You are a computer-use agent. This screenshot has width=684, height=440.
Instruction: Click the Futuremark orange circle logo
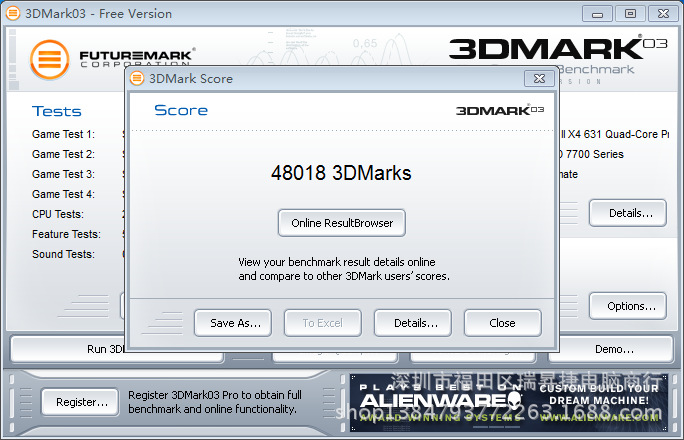pos(49,60)
